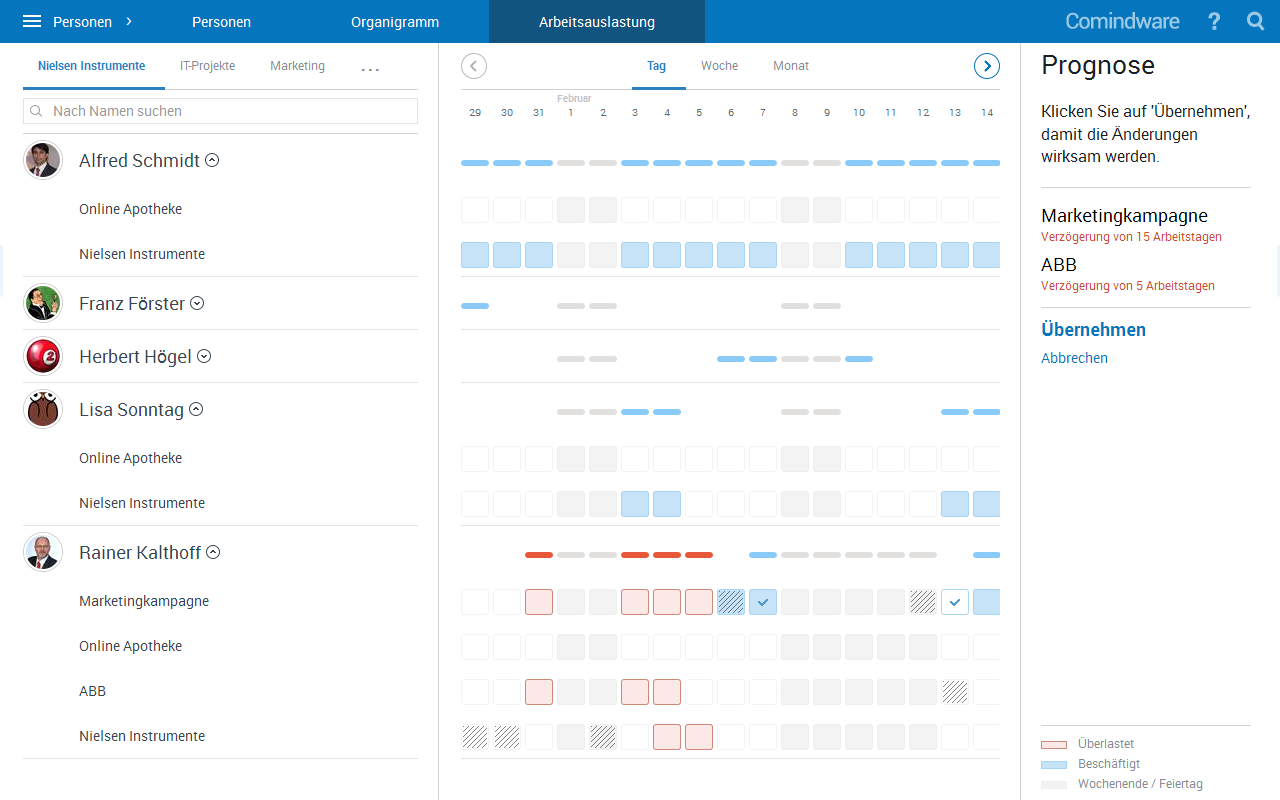1280x800 pixels.
Task: Click Alfred Schmidt's avatar photo
Action: click(43, 160)
